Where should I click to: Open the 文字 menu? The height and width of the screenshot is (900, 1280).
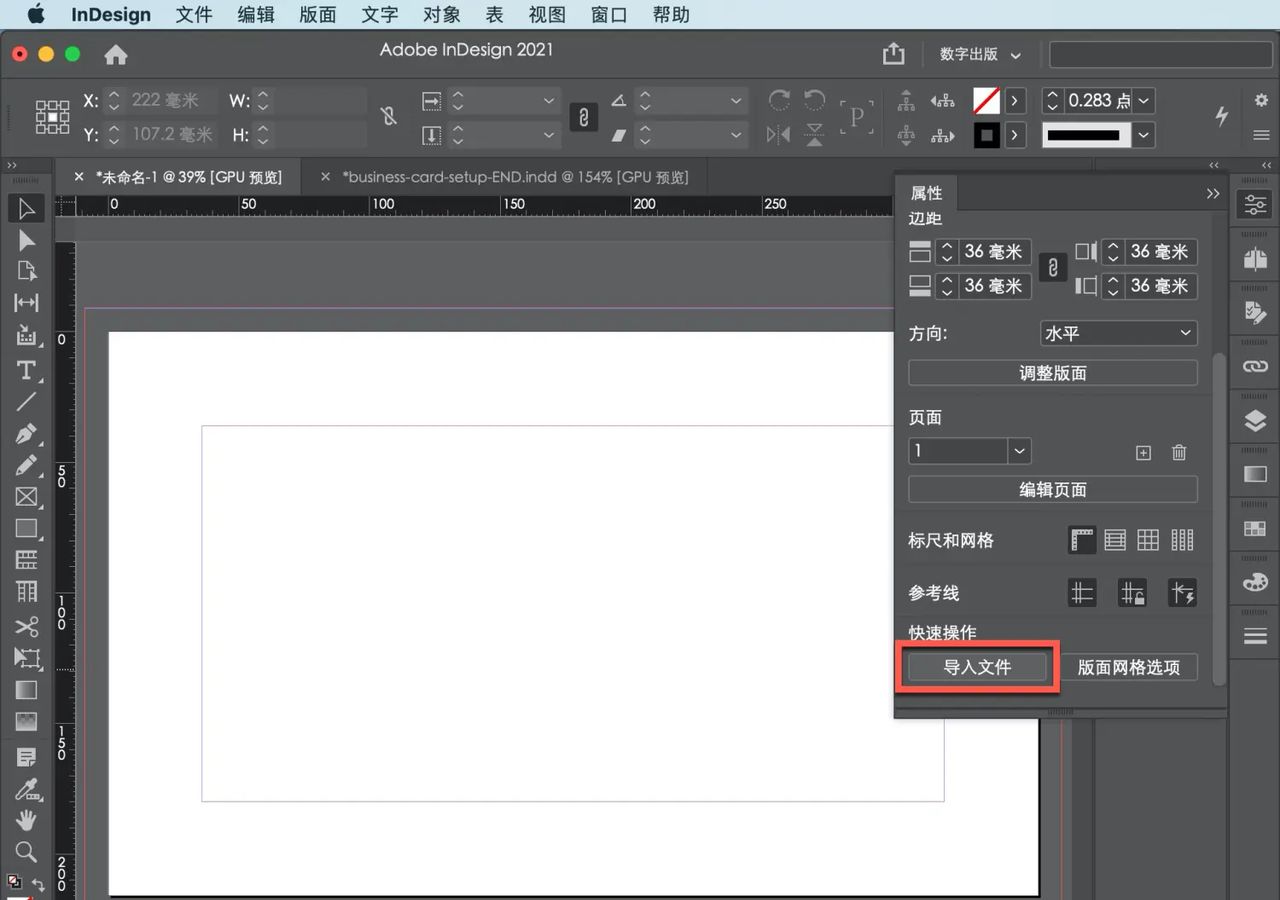coord(379,14)
